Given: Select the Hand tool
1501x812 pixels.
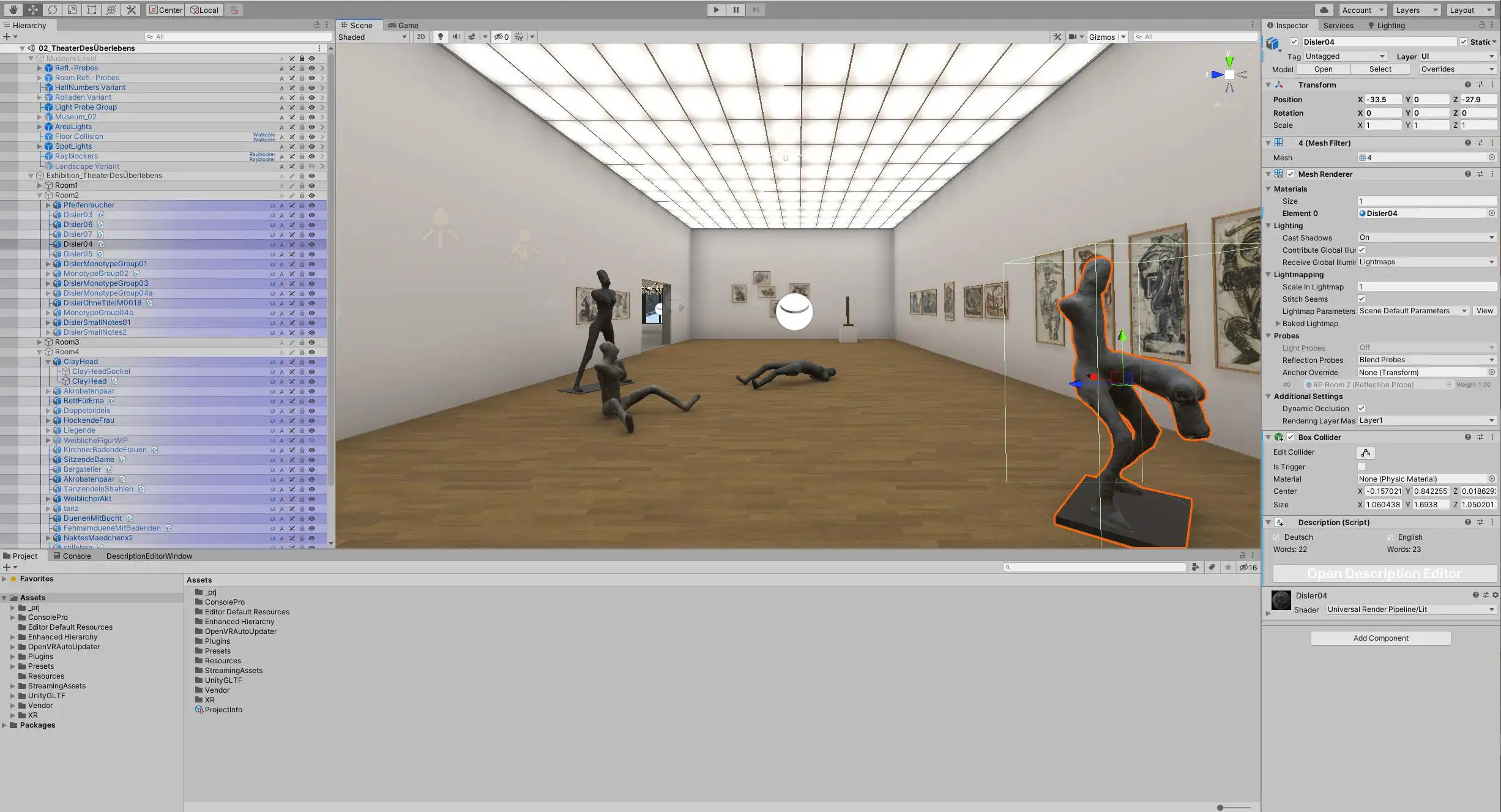Looking at the screenshot, I should pos(13,10).
